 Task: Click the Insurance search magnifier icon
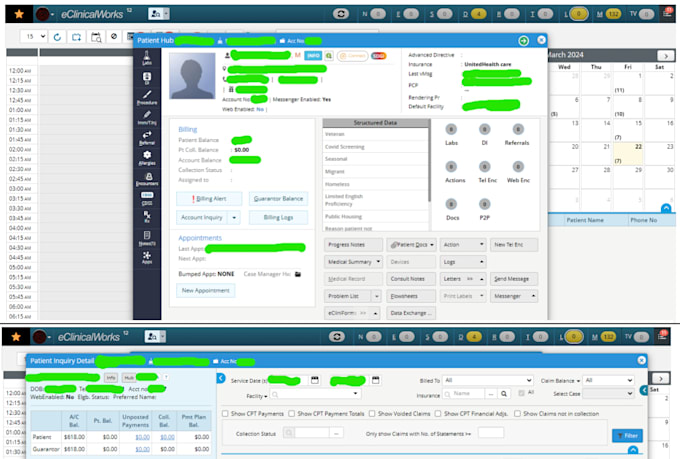pyautogui.click(x=503, y=394)
